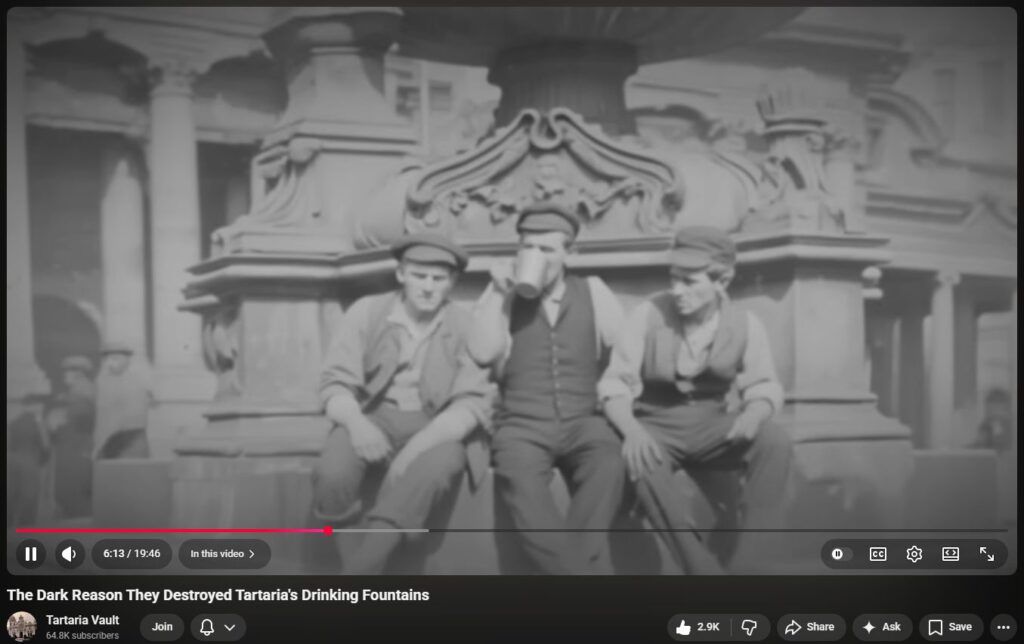Toggle closed captions with CC button
Viewport: 1024px width, 644px height.
[x=877, y=554]
